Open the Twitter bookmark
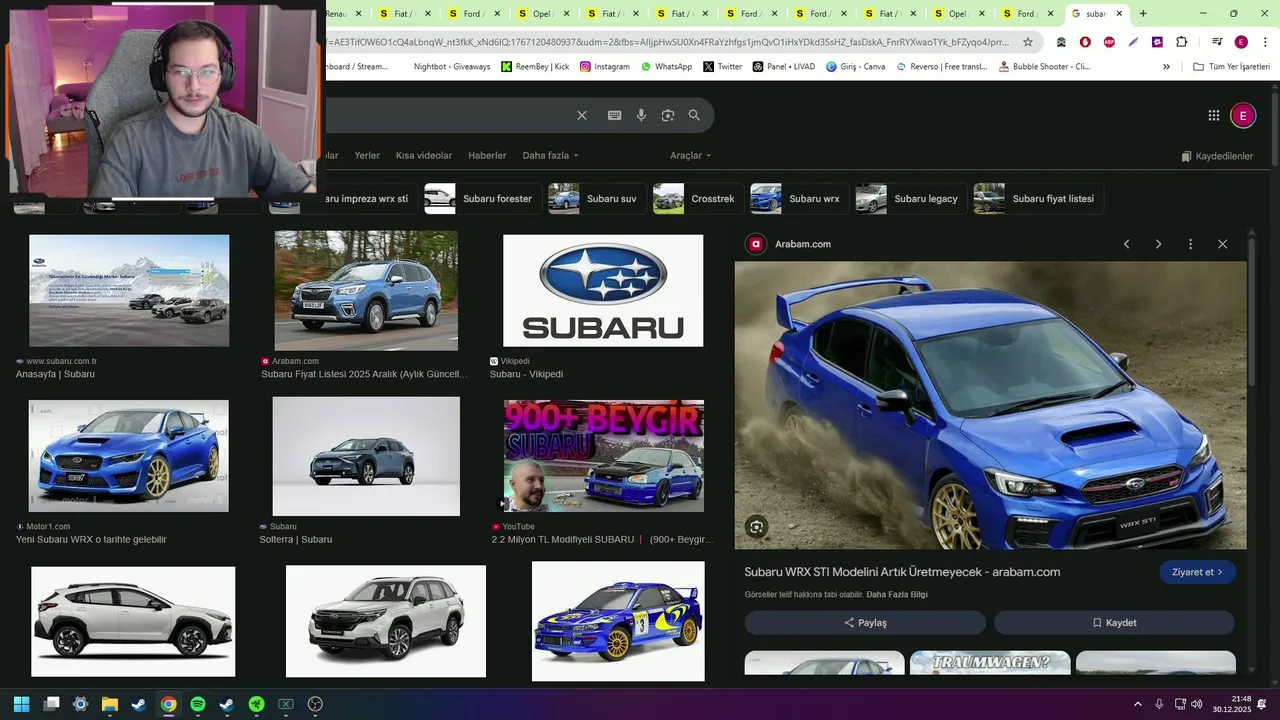This screenshot has width=1280, height=720. pos(723,67)
